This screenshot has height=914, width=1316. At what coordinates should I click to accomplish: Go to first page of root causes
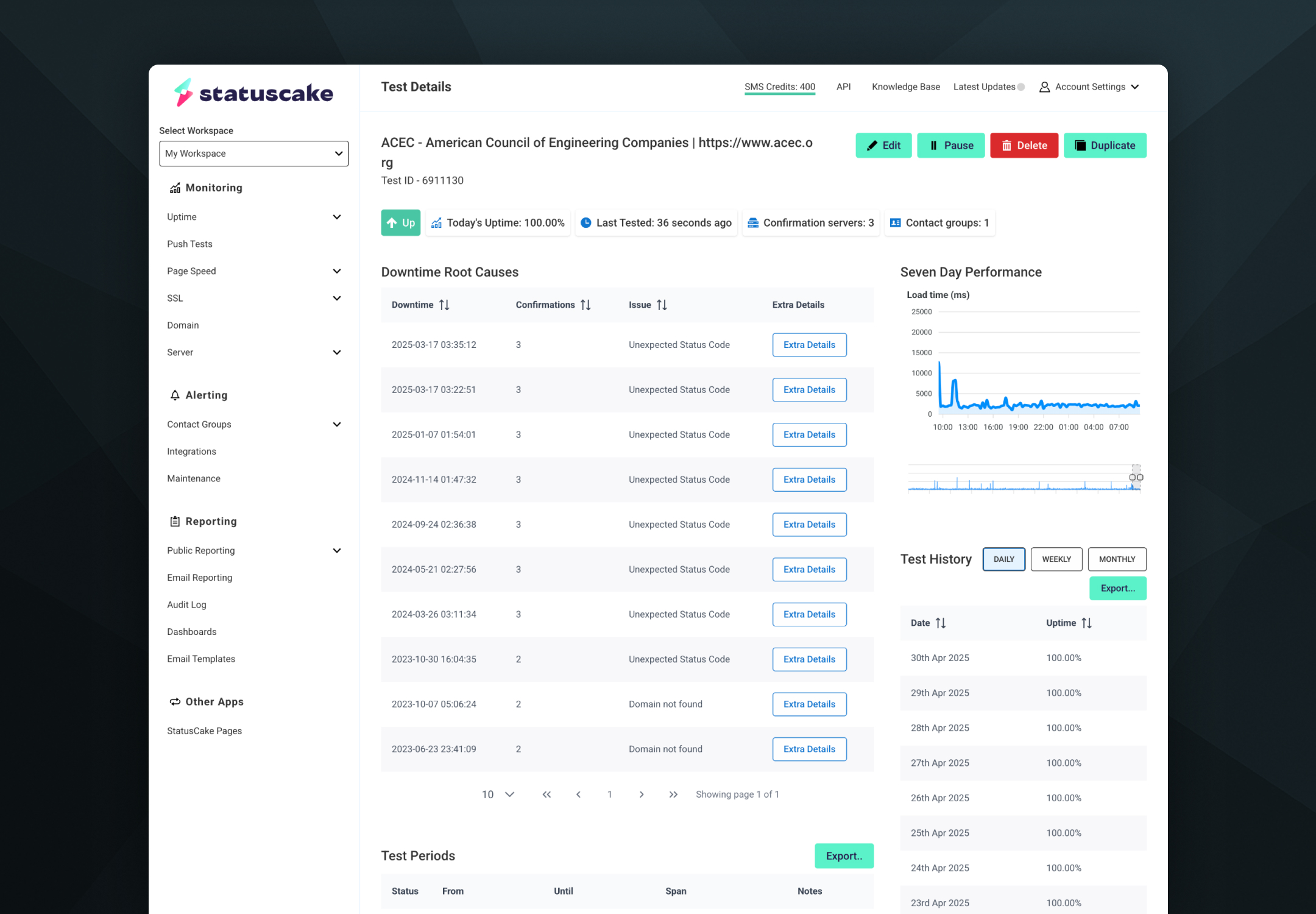[x=547, y=795]
